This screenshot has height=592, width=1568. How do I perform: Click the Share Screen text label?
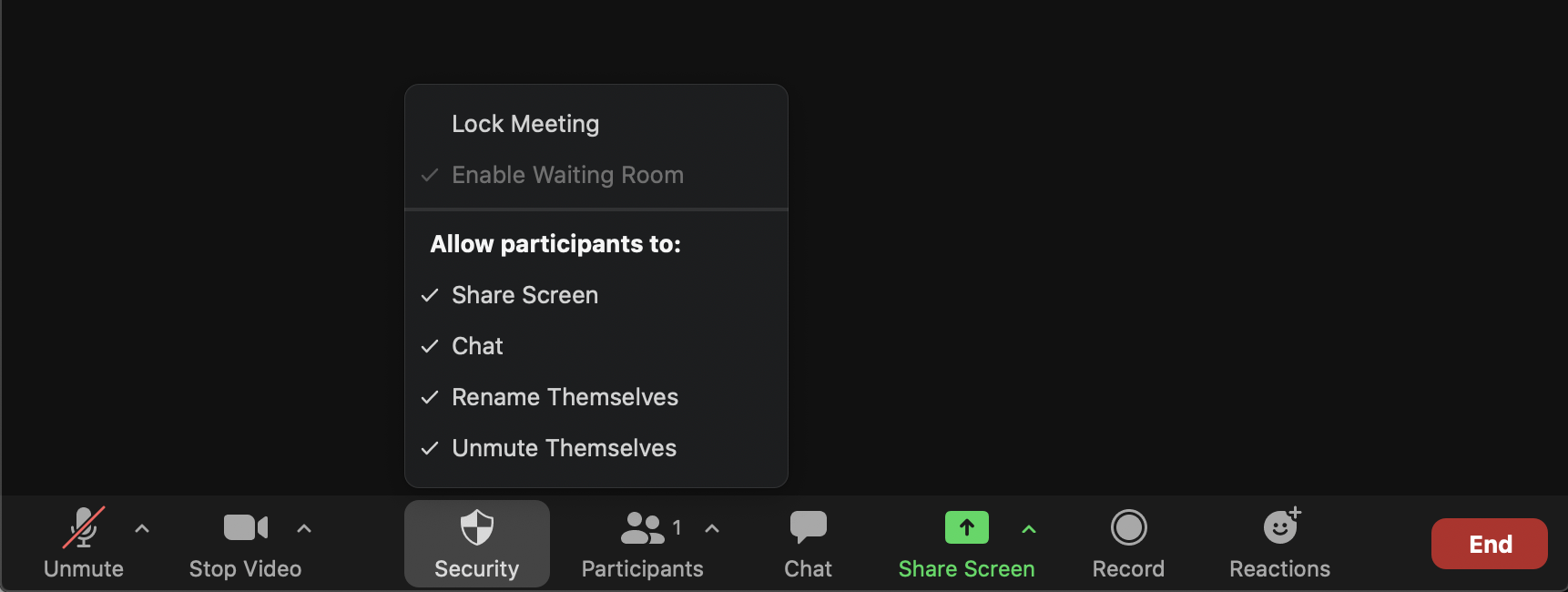coord(966,569)
